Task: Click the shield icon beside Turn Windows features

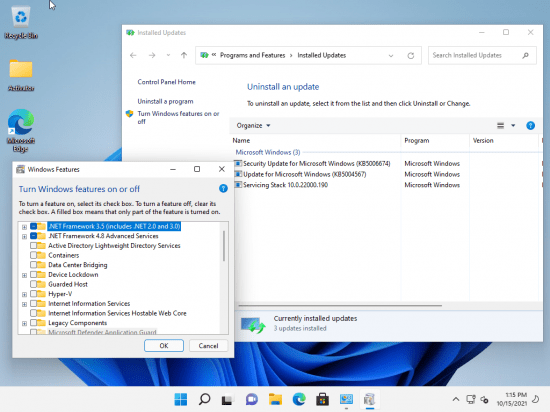Action: point(129,114)
